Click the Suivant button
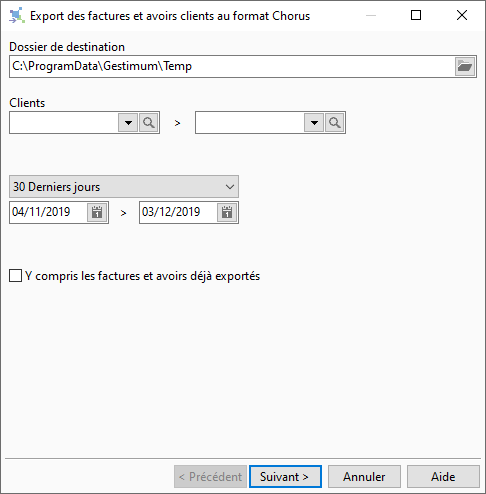 click(x=285, y=477)
